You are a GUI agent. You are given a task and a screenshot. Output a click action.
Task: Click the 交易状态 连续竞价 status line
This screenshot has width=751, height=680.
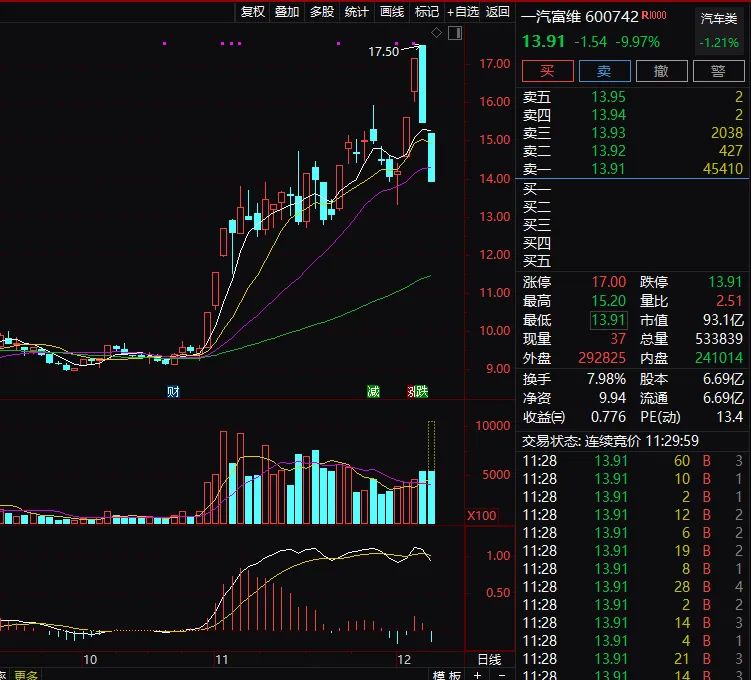tap(610, 441)
